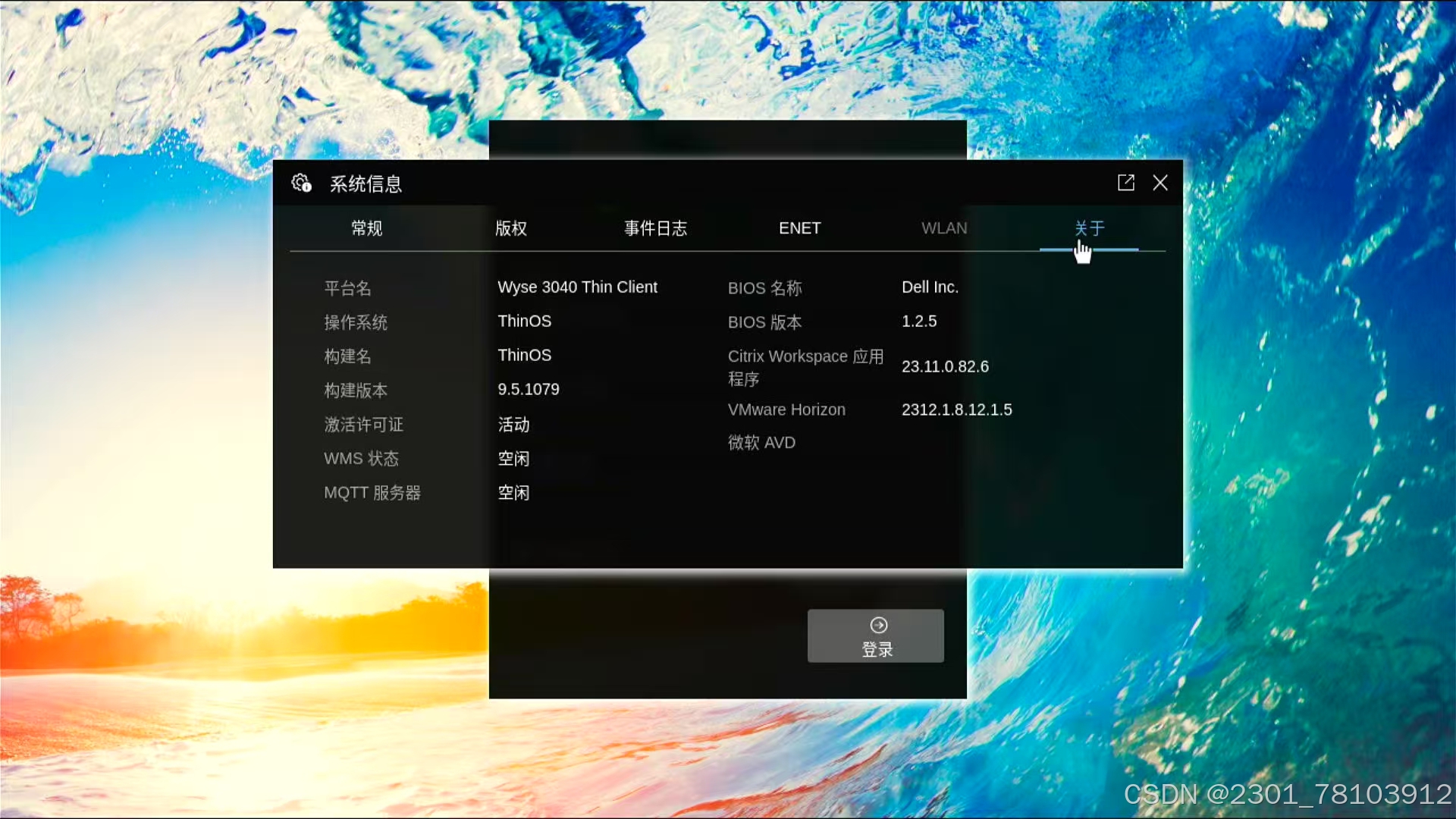Click the circled arrow login icon
This screenshot has width=1456, height=819.
coord(878,625)
